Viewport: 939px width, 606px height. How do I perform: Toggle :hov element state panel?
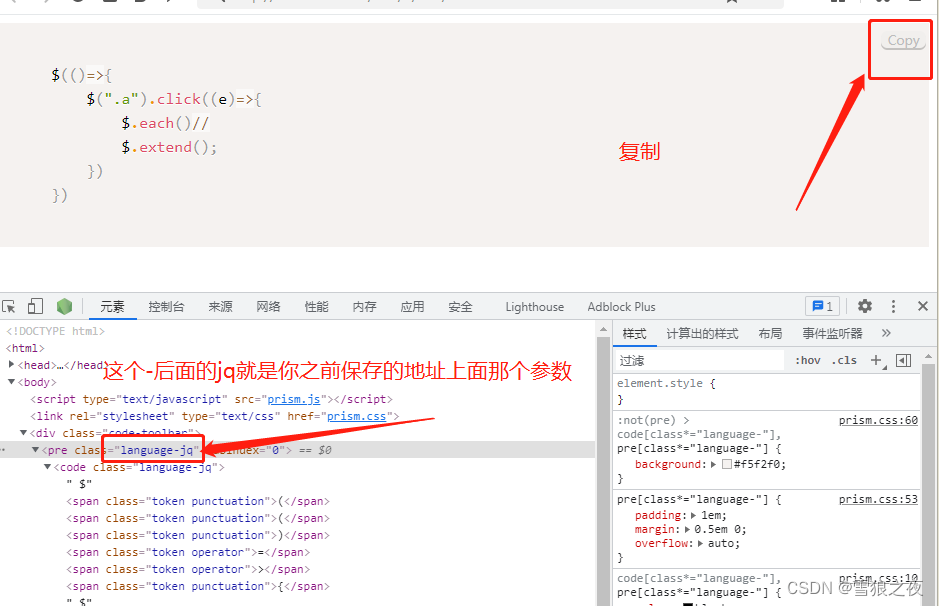(x=807, y=360)
